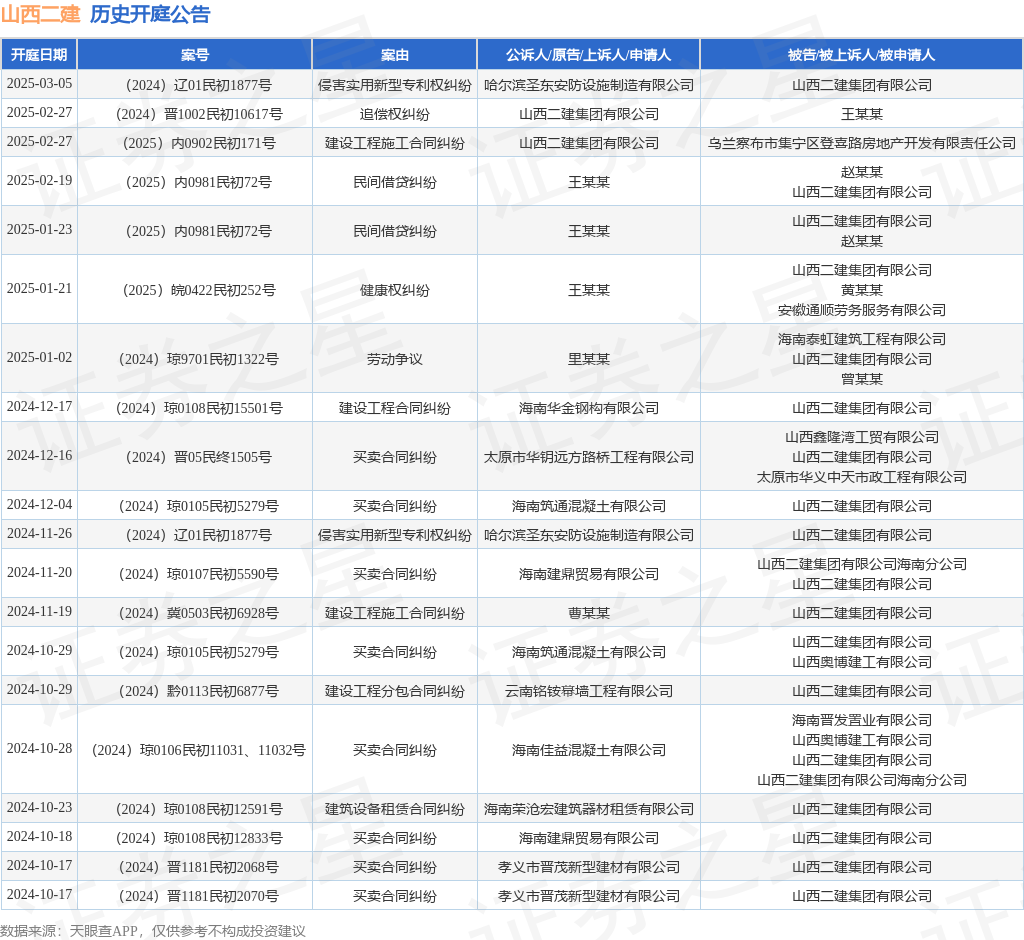Click the 山西二建 title text

(x=40, y=14)
